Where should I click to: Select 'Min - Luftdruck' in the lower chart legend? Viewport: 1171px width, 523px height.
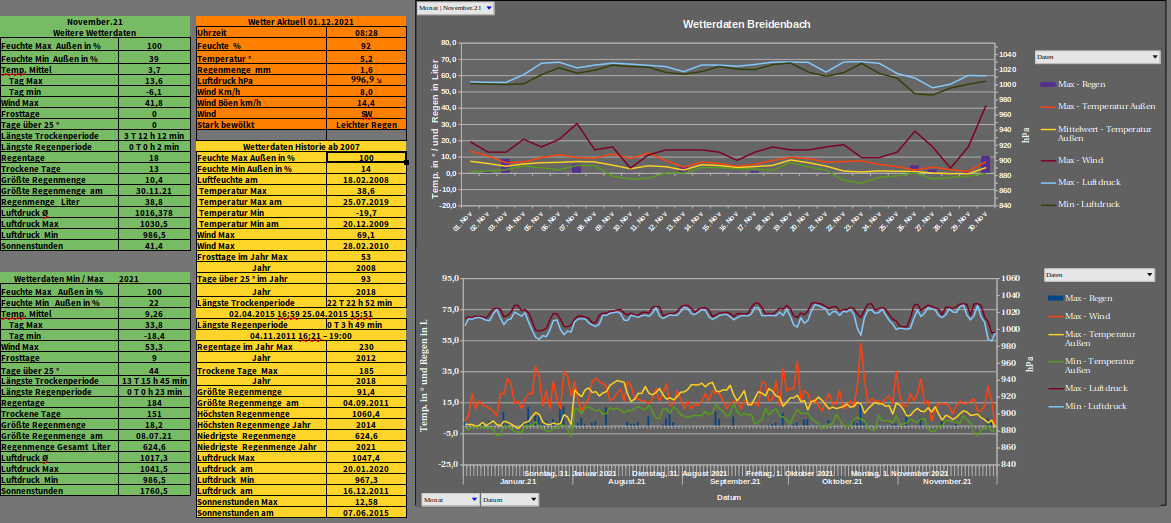(x=1096, y=406)
